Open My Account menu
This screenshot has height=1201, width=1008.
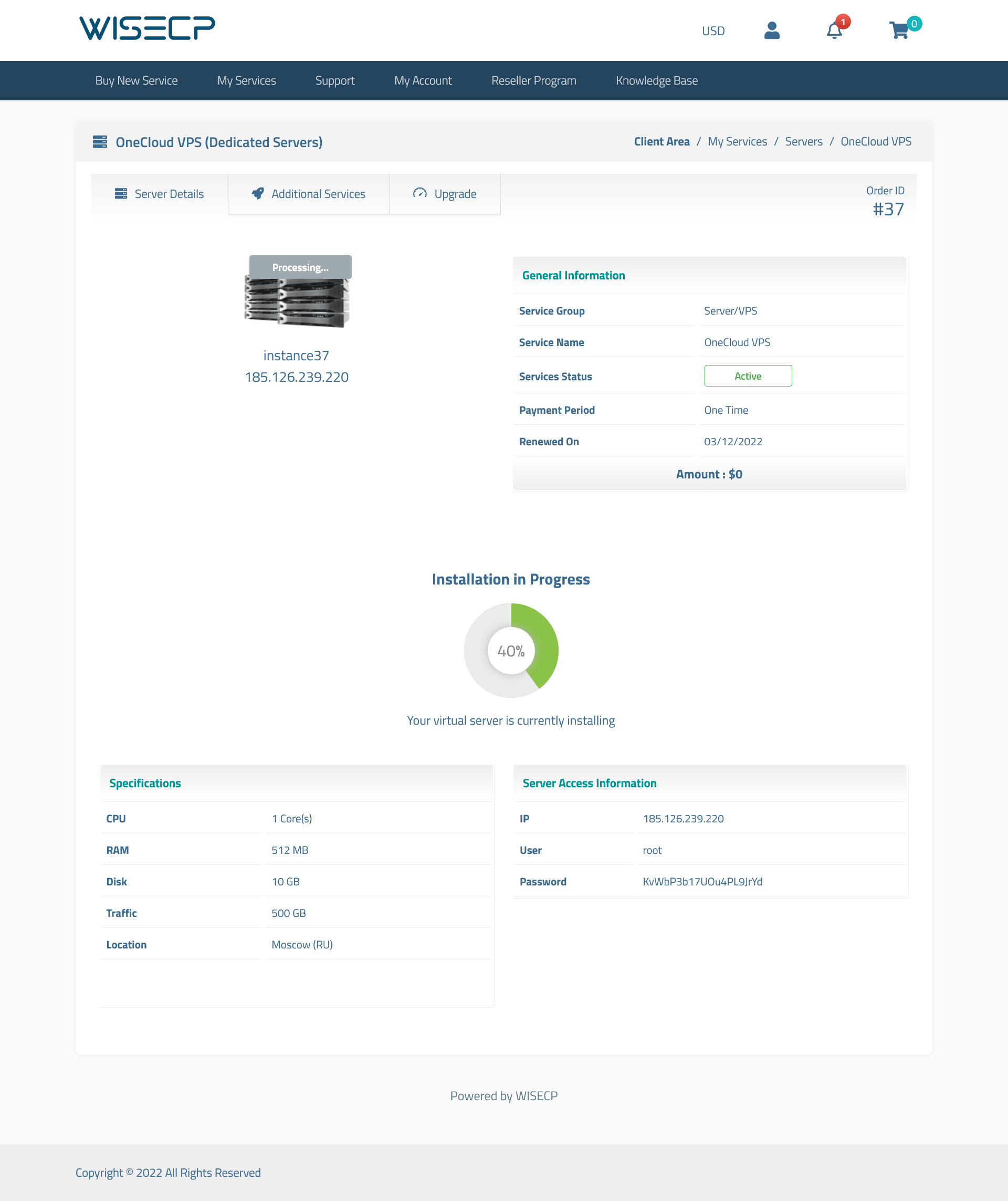[423, 81]
